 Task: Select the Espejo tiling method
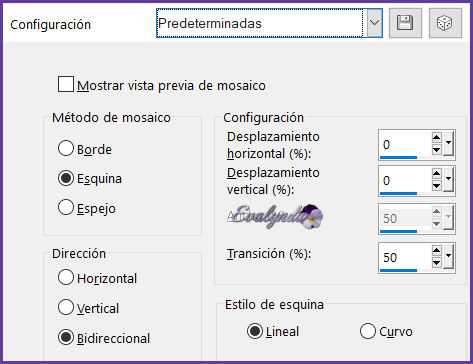(x=66, y=207)
